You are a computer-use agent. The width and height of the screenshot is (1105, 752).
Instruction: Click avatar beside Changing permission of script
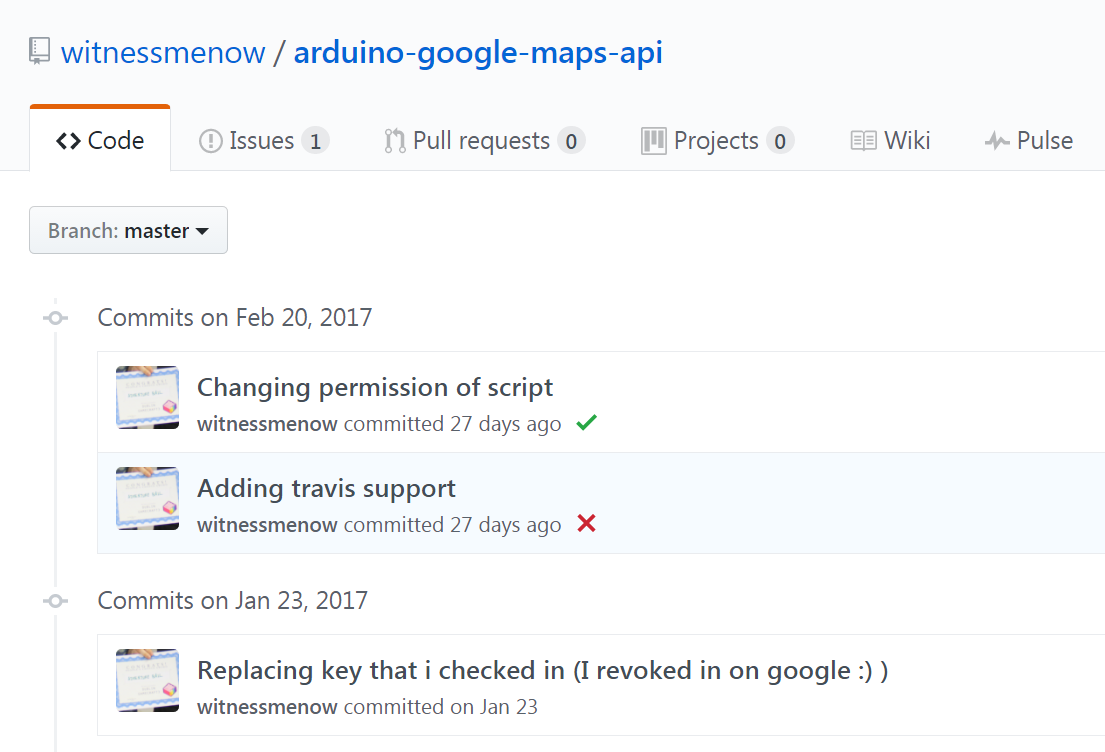coord(148,397)
